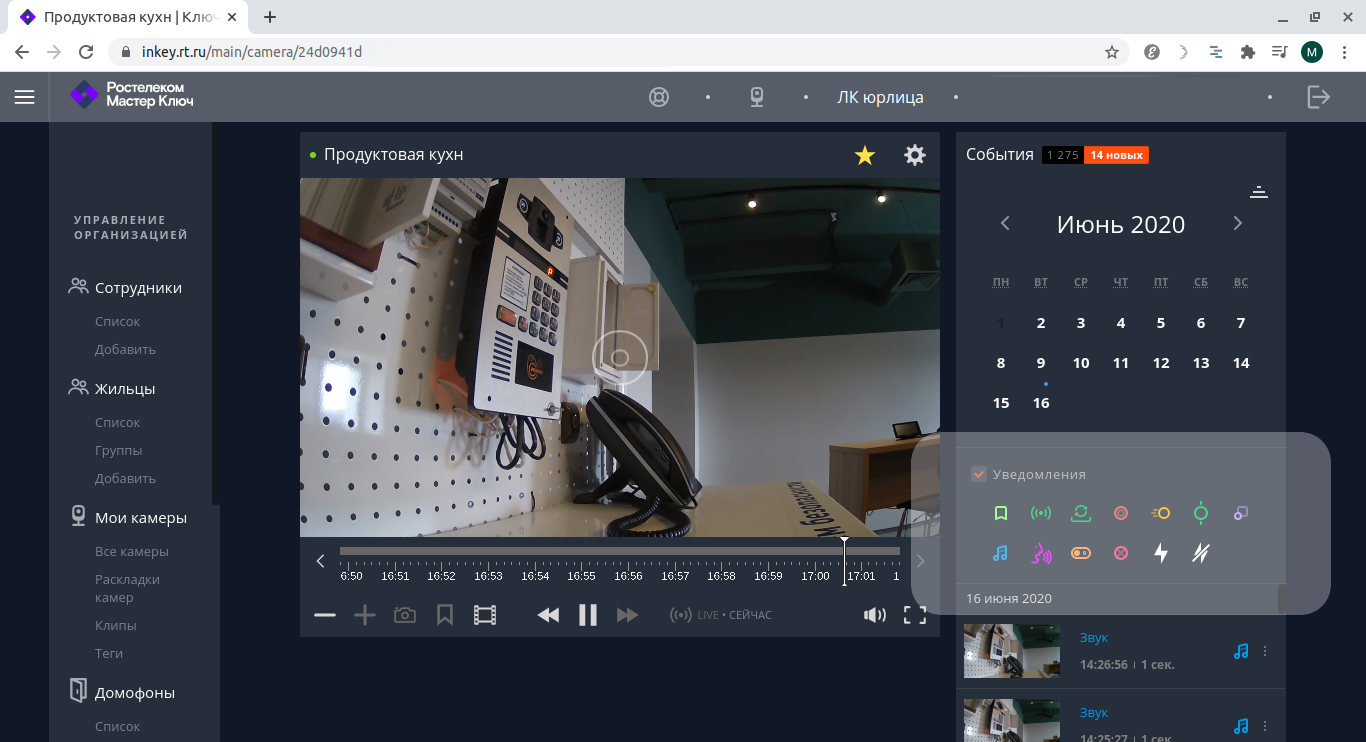Click the film strip clip icon
Screen dimensions: 1366x742
485,615
